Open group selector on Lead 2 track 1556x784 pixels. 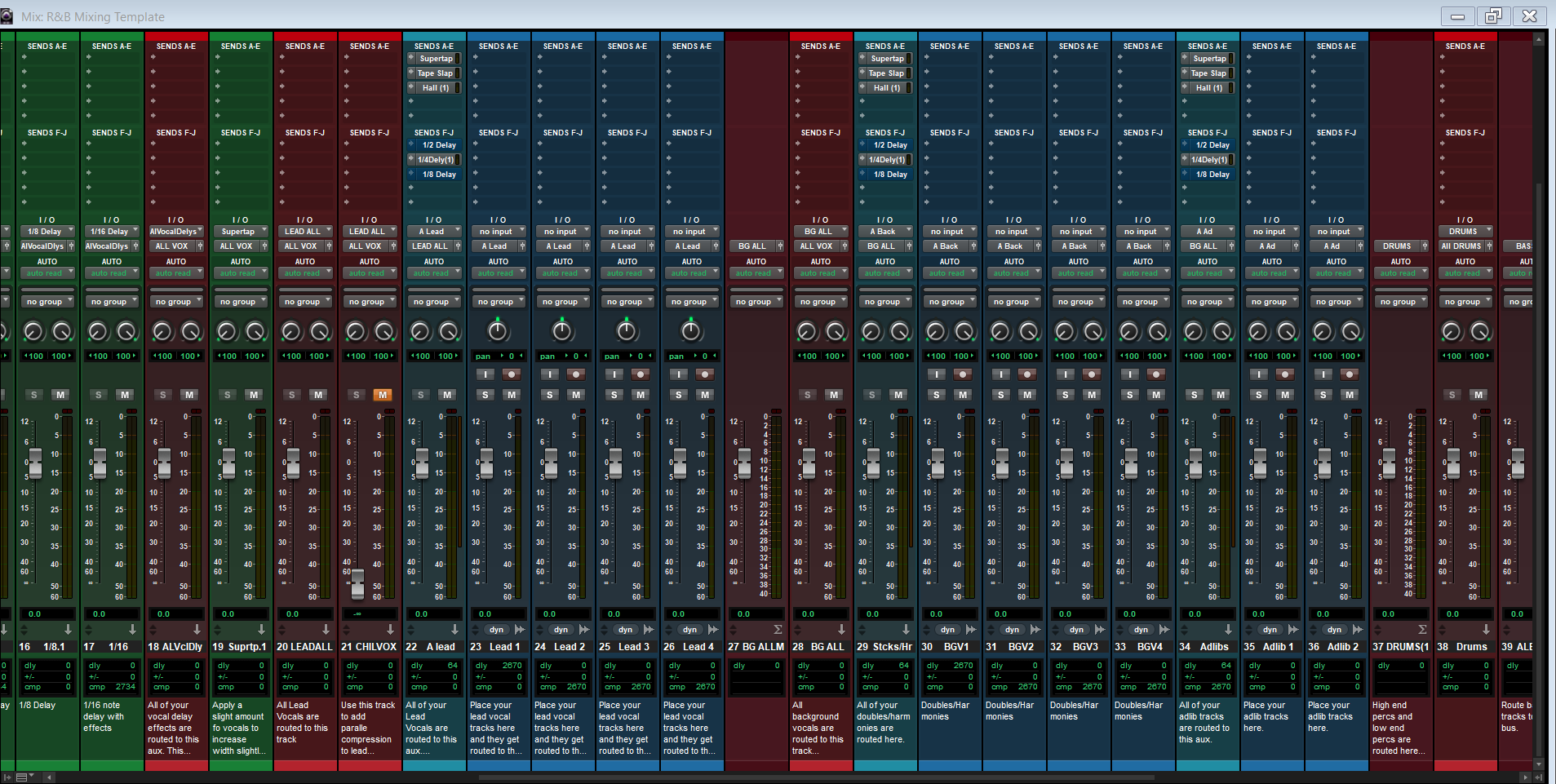point(562,302)
